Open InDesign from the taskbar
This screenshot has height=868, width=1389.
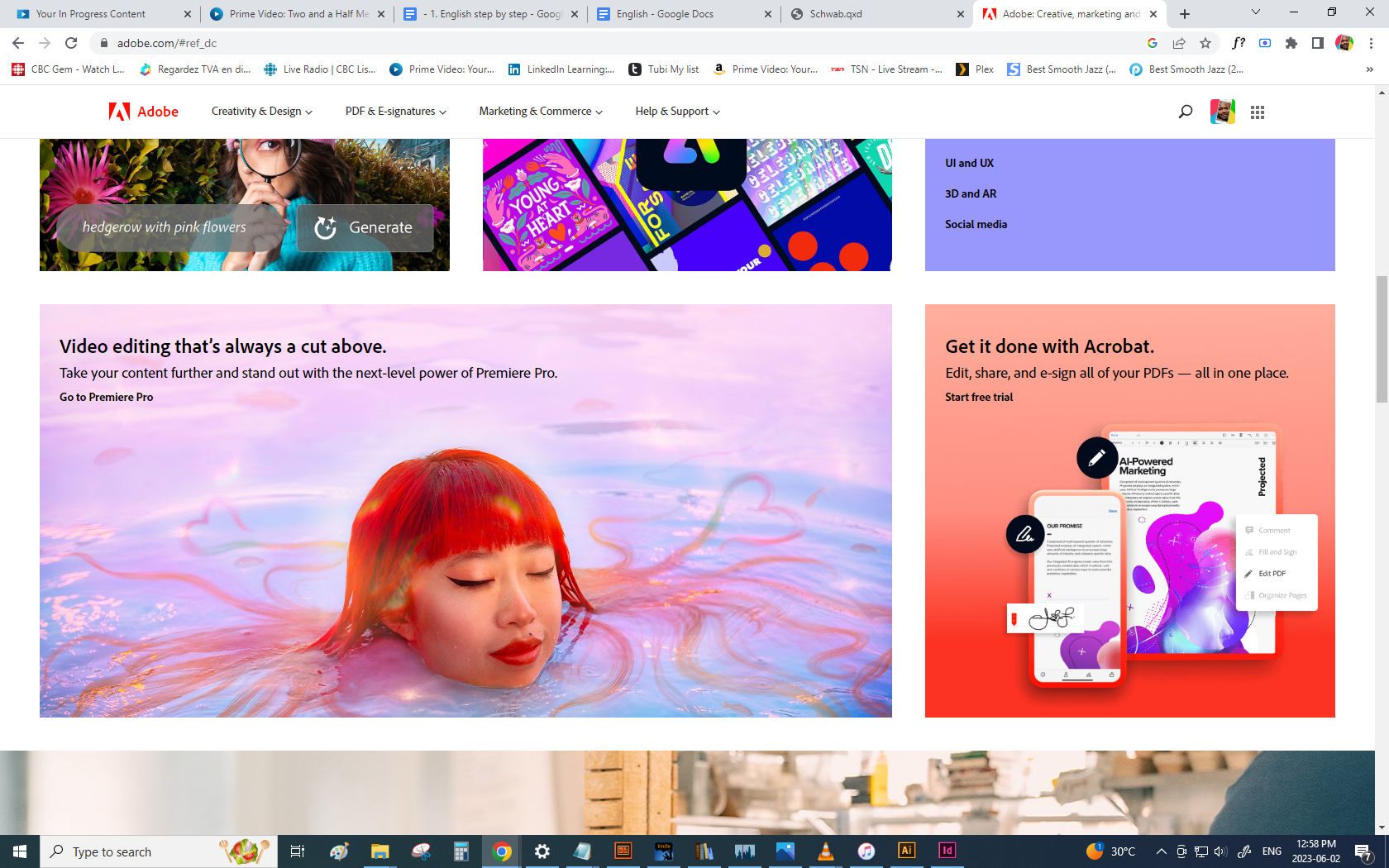click(x=947, y=851)
